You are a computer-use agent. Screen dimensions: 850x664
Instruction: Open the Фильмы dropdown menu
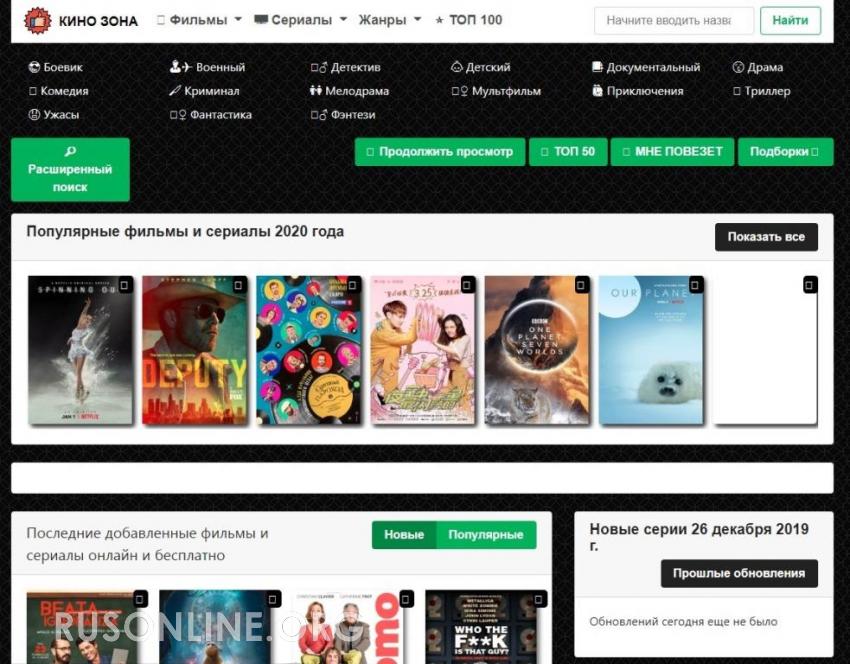199,20
